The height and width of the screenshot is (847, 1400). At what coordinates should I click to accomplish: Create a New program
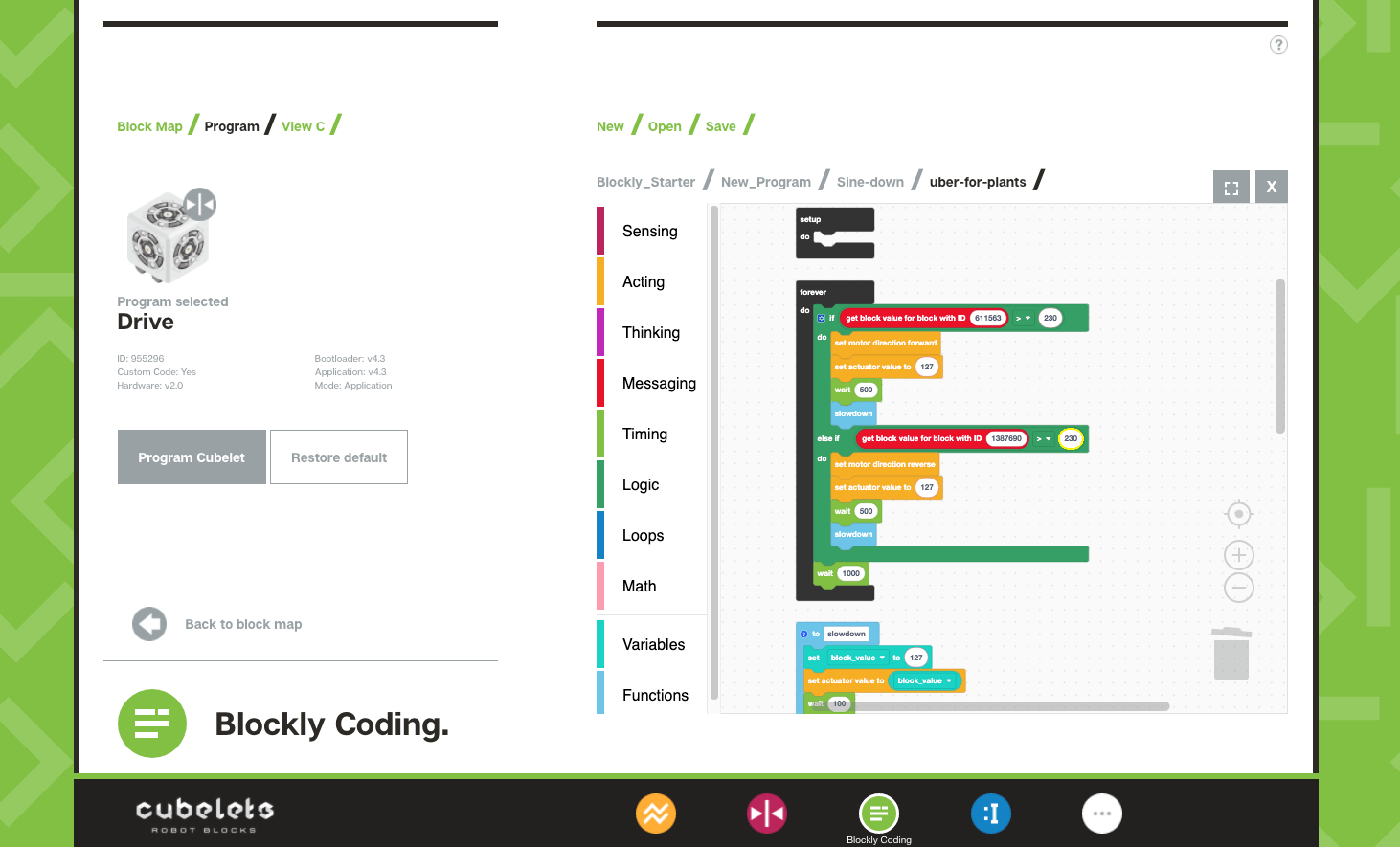coord(610,126)
